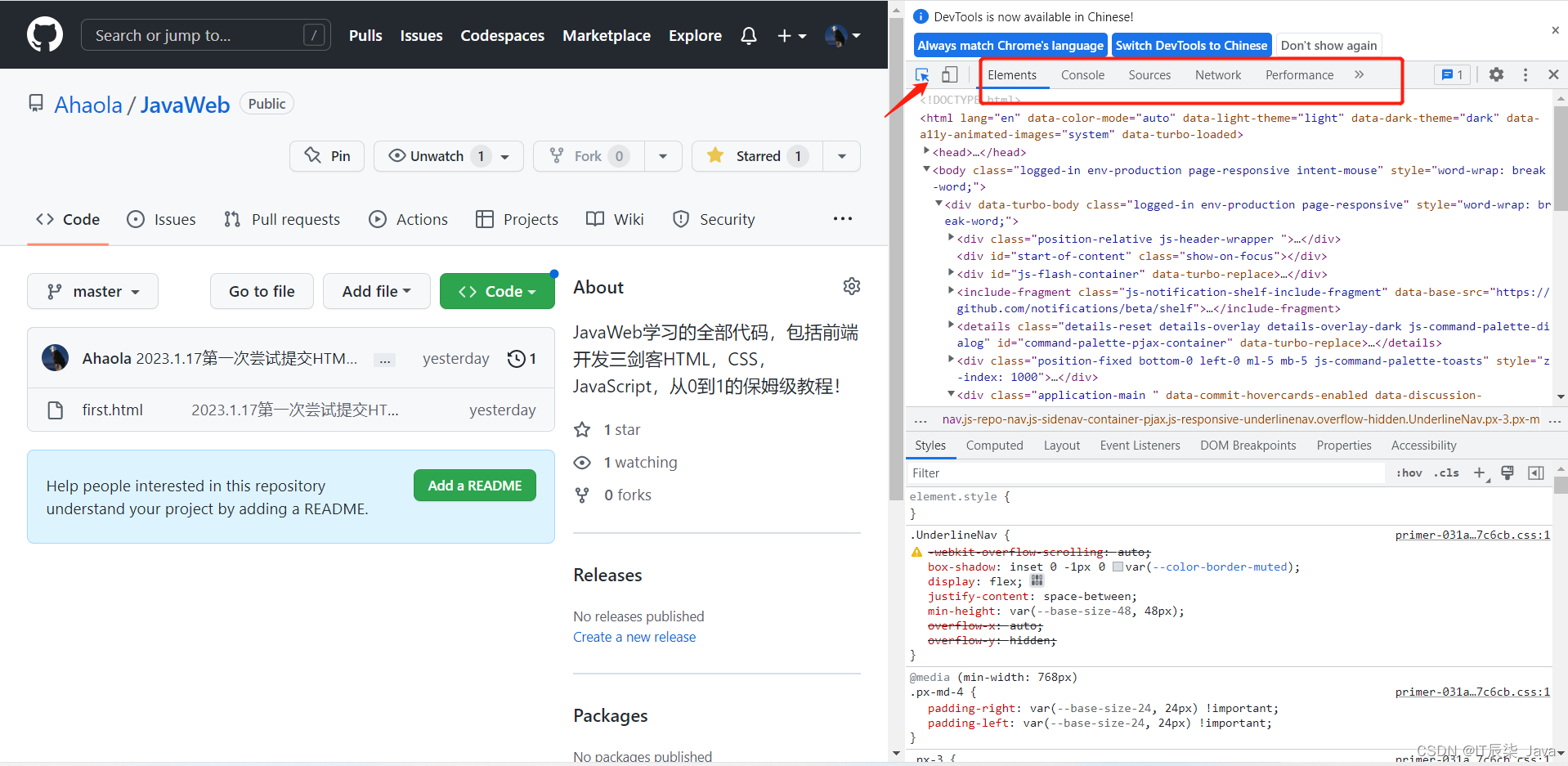Open the plus create-new menu
This screenshot has height=766, width=1568.
pos(791,35)
